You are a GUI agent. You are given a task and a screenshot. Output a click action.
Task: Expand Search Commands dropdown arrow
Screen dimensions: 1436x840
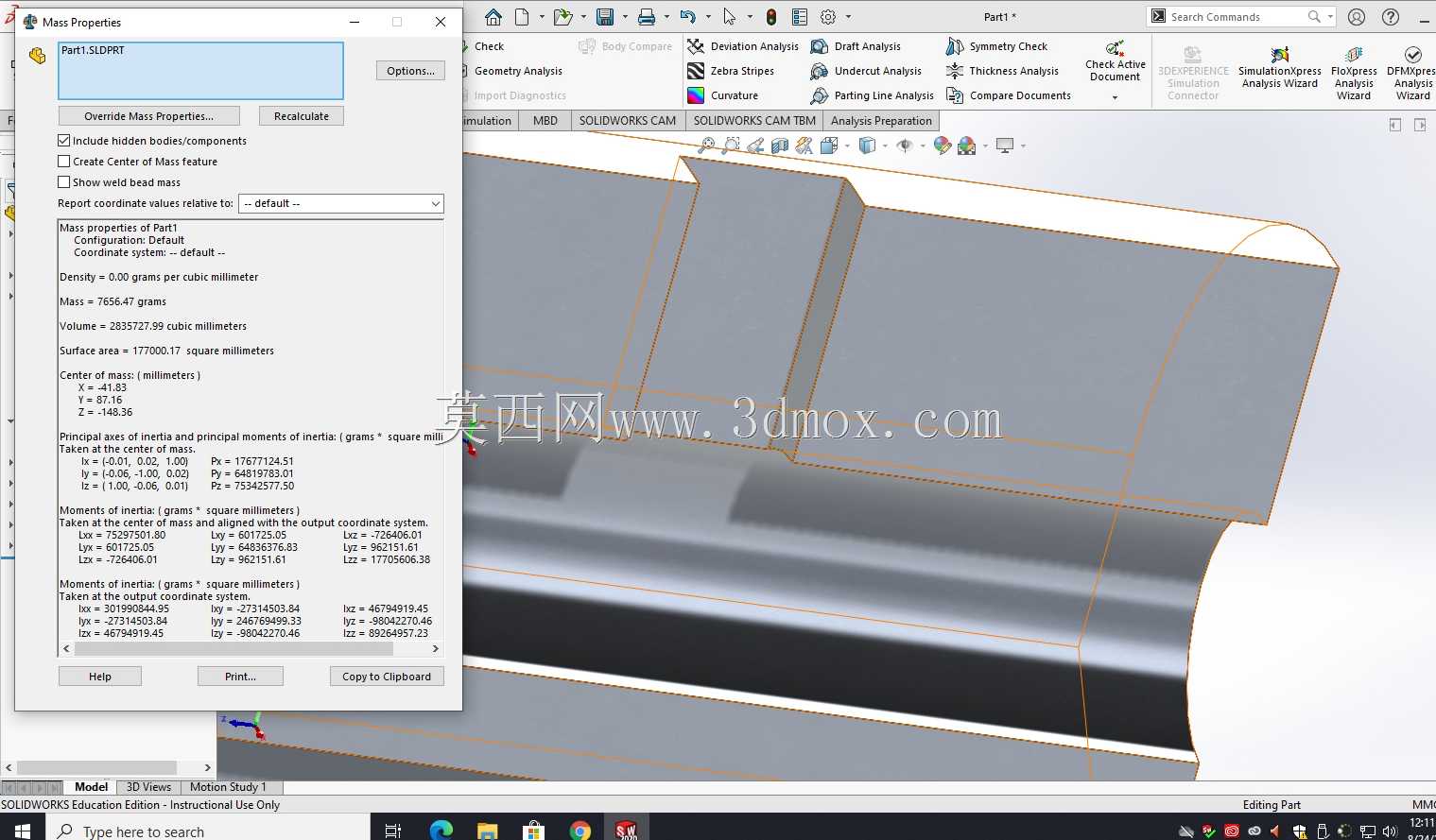(1330, 17)
